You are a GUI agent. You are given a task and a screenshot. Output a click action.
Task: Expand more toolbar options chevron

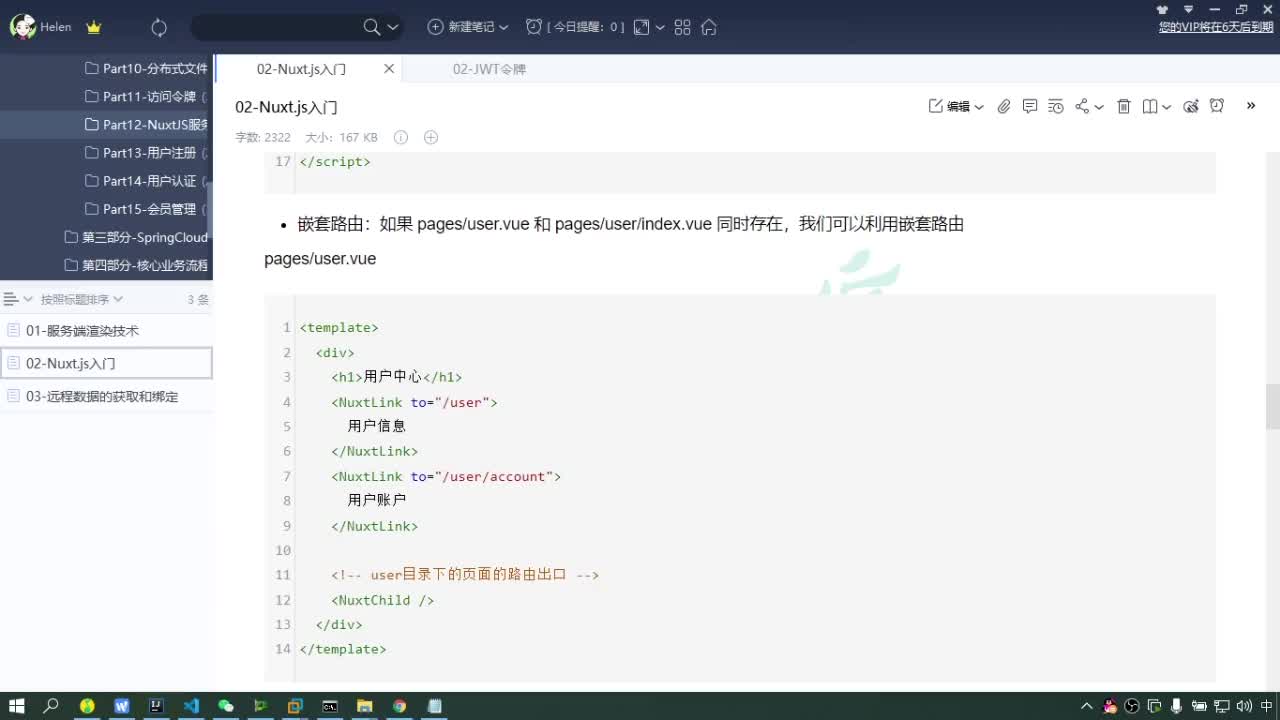click(1251, 105)
